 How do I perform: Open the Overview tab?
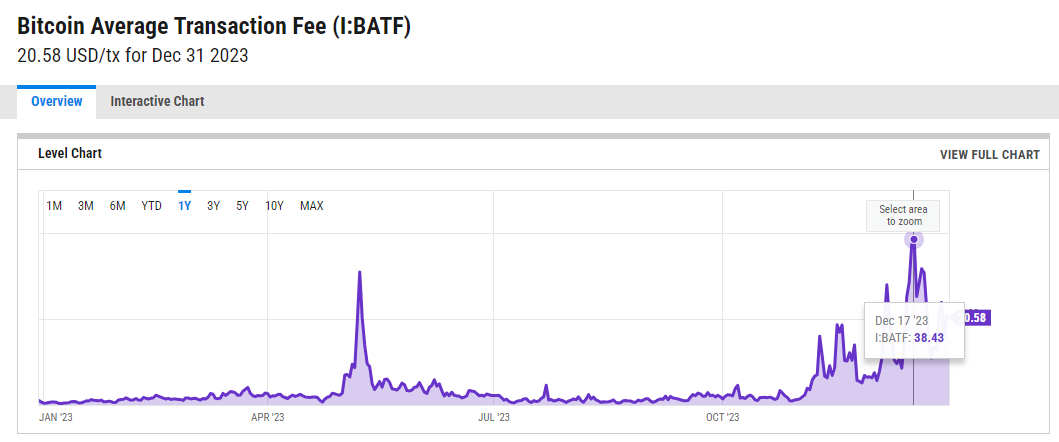(56, 101)
